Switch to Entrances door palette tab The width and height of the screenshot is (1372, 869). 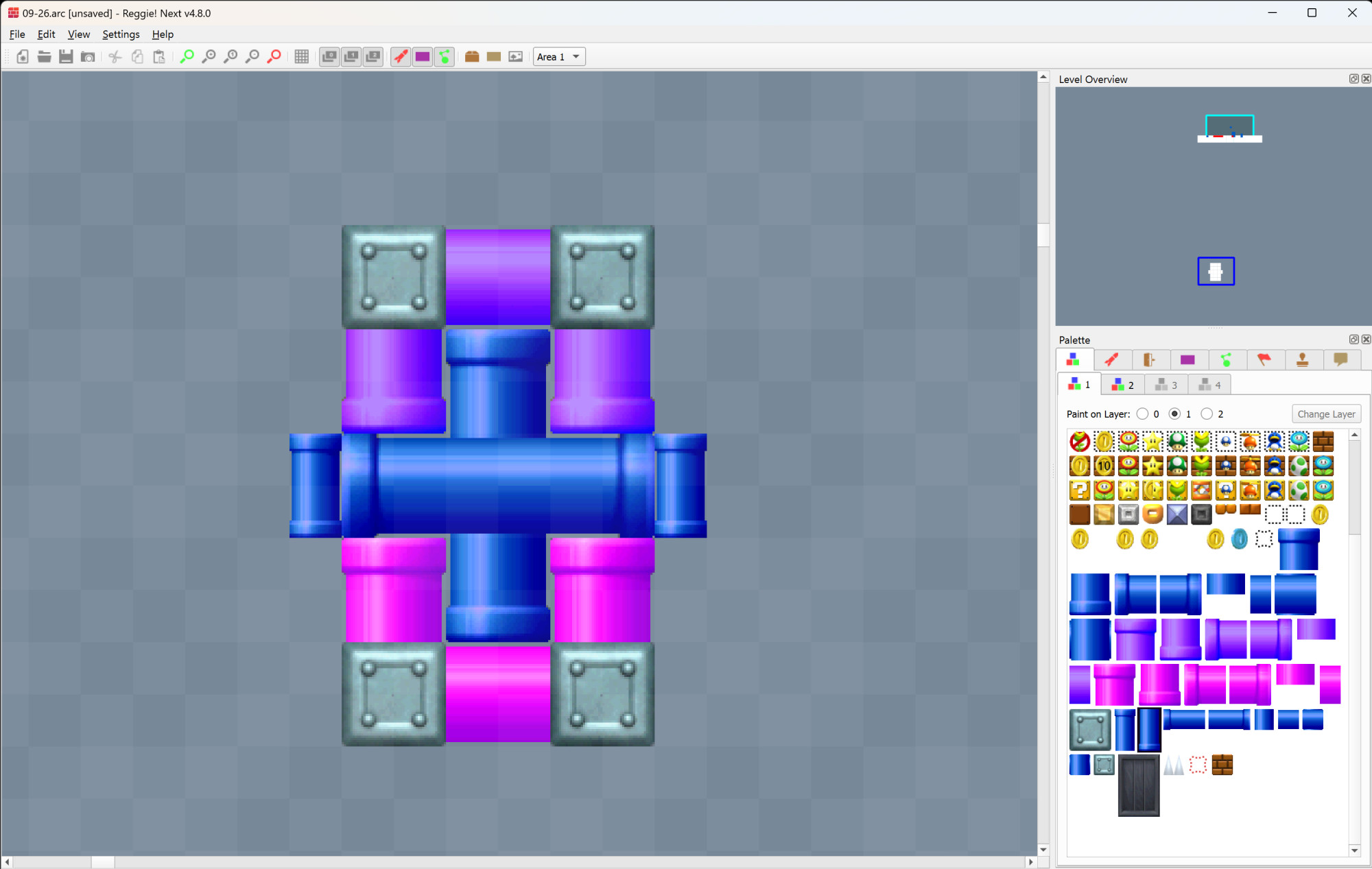[1149, 359]
